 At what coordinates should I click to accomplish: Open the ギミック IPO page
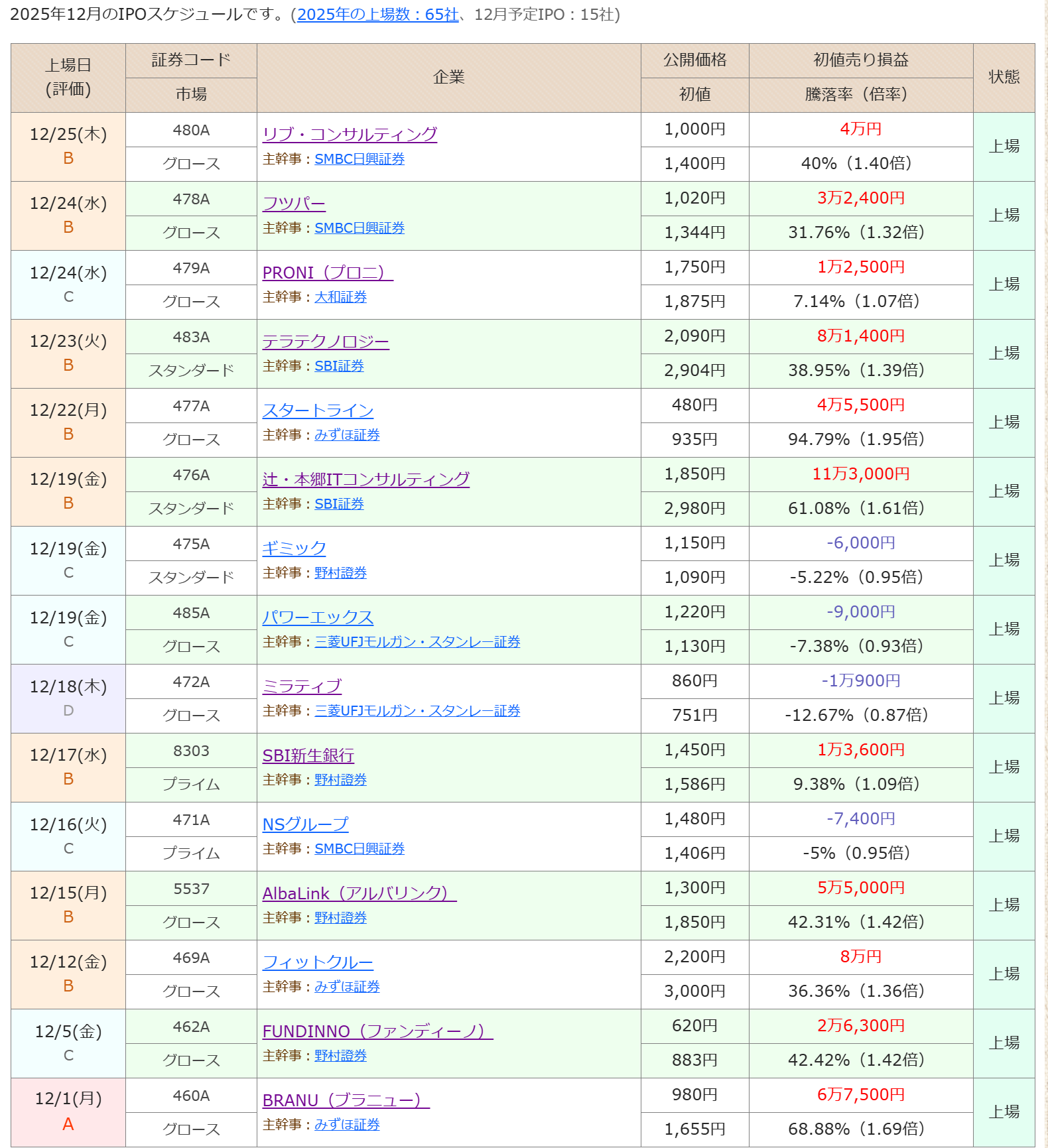click(x=294, y=548)
